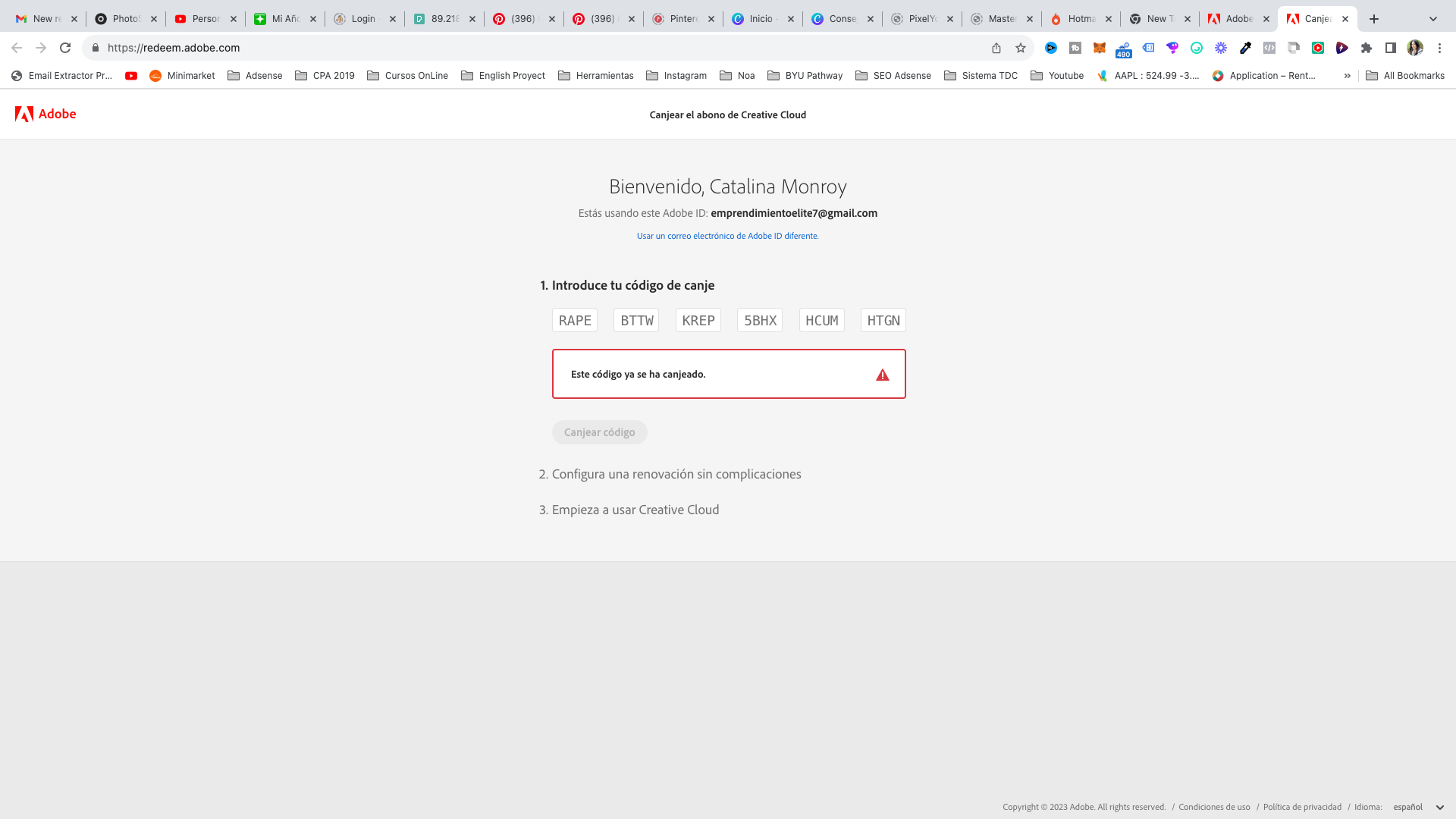1456x819 pixels.
Task: Open the español language dropdown
Action: click(x=1418, y=807)
